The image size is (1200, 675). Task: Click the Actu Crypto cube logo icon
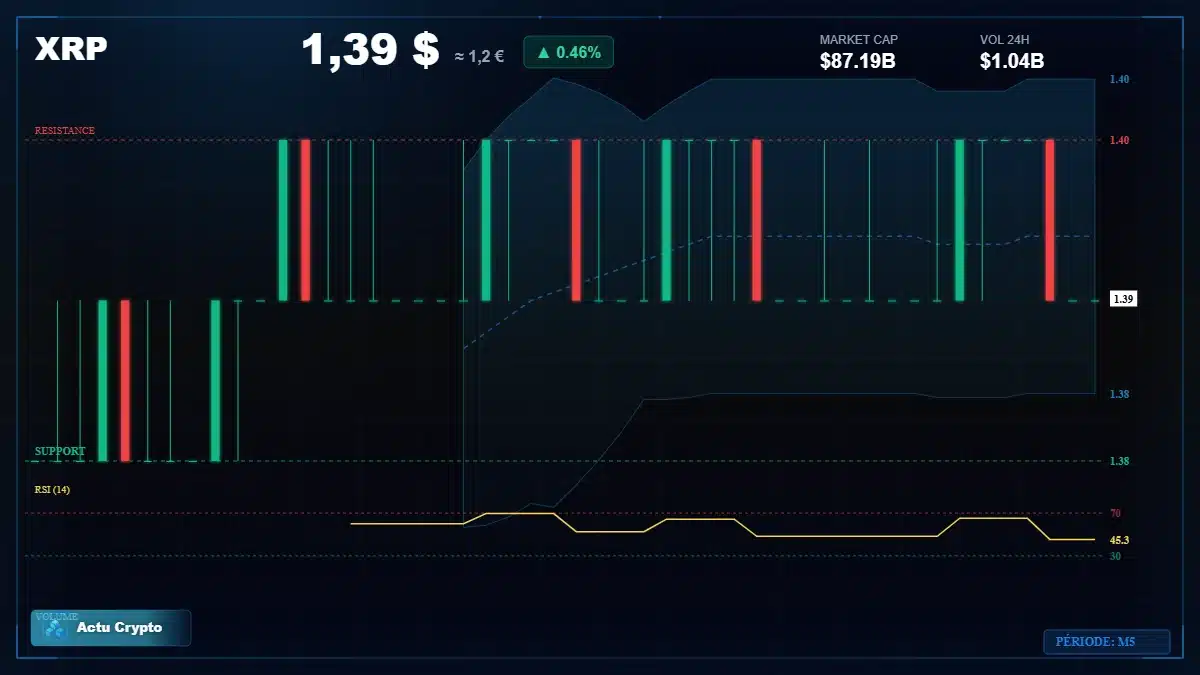(x=55, y=629)
